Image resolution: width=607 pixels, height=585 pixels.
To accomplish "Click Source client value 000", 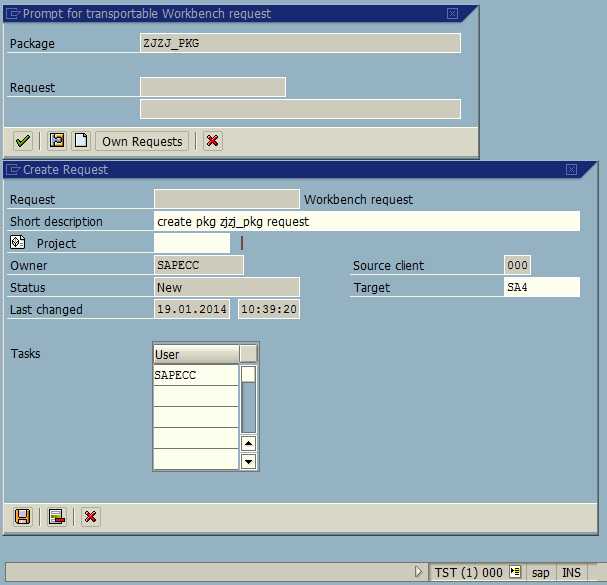I will click(x=517, y=265).
